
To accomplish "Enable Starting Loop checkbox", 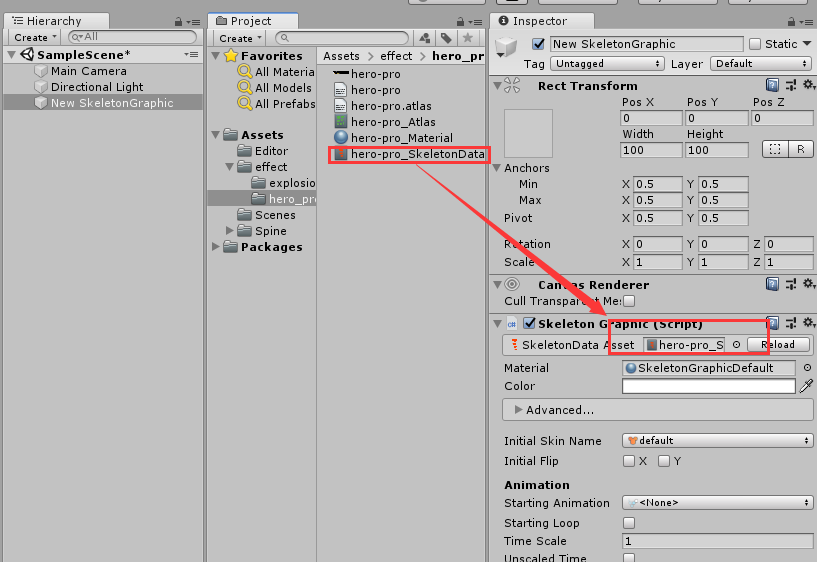I will pyautogui.click(x=629, y=522).
